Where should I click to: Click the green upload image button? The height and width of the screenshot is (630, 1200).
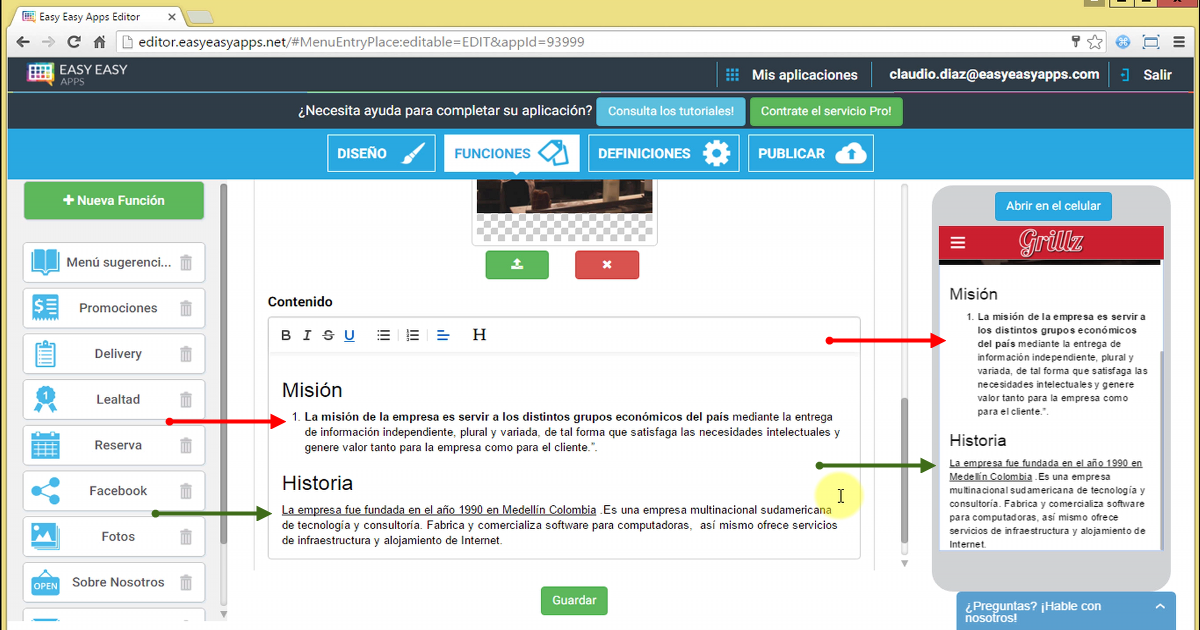click(517, 265)
